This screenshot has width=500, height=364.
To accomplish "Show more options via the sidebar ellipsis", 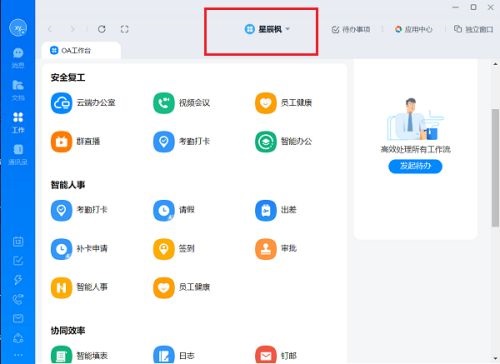I will pyautogui.click(x=18, y=355).
